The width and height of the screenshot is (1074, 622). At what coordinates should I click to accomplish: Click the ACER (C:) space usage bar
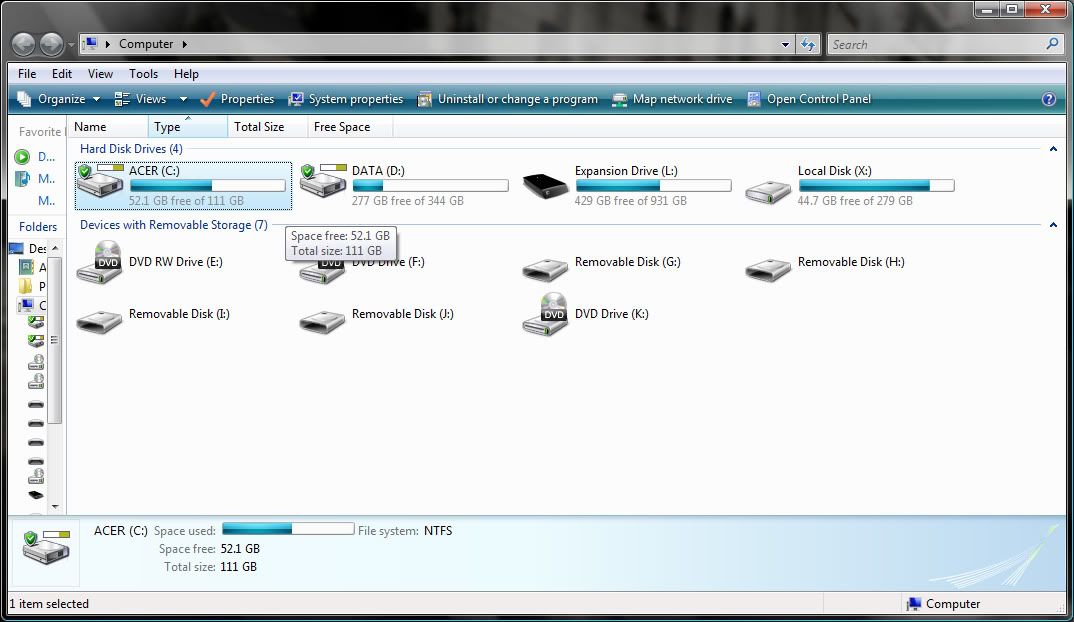pyautogui.click(x=208, y=186)
